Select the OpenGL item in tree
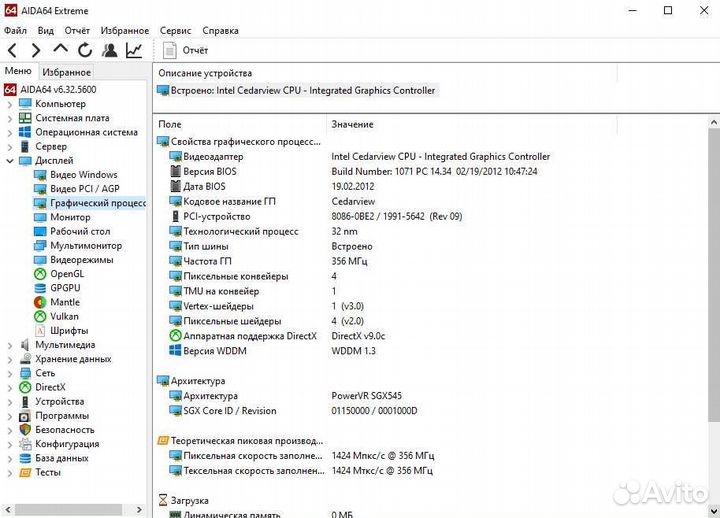720x518 pixels. pyautogui.click(x=67, y=274)
